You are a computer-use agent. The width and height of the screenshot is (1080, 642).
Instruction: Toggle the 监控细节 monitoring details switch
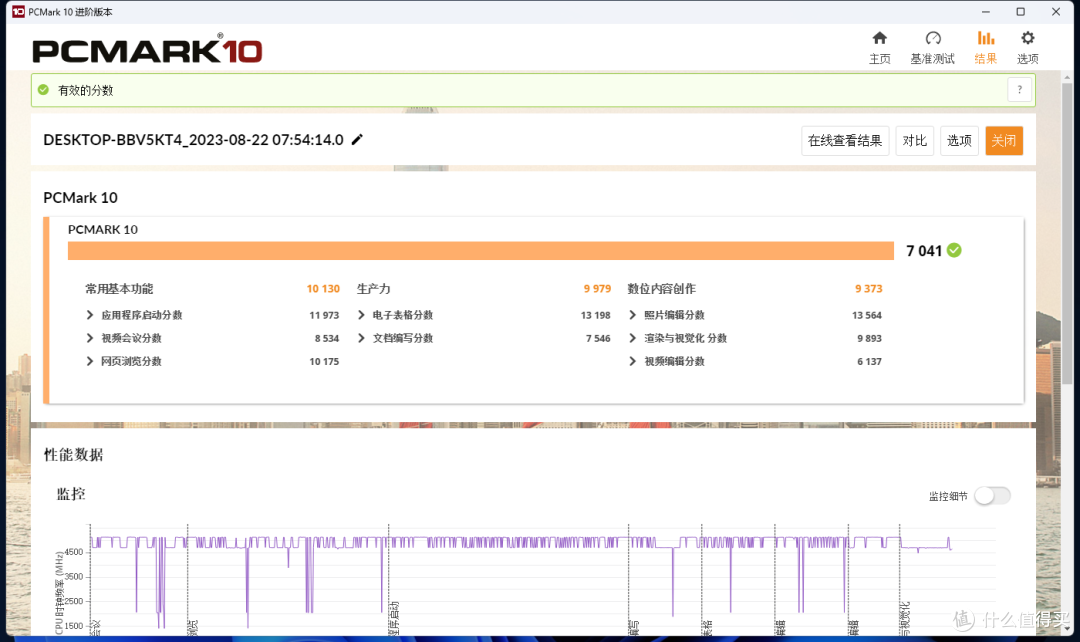(x=993, y=496)
